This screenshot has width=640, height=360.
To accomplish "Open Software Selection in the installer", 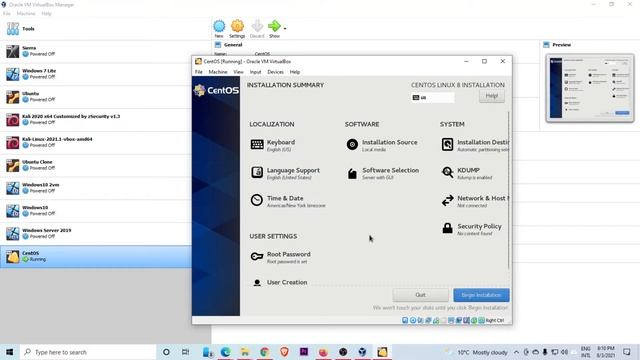I will pyautogui.click(x=382, y=173).
